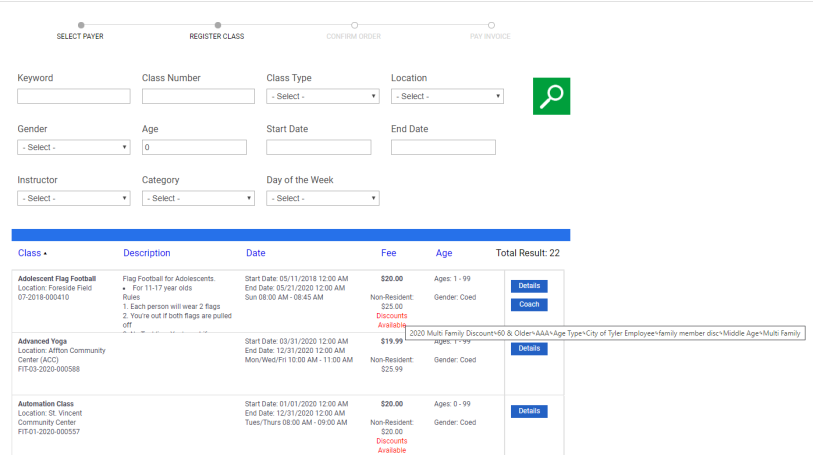Click the Age input field
The image size is (813, 455).
pos(194,147)
